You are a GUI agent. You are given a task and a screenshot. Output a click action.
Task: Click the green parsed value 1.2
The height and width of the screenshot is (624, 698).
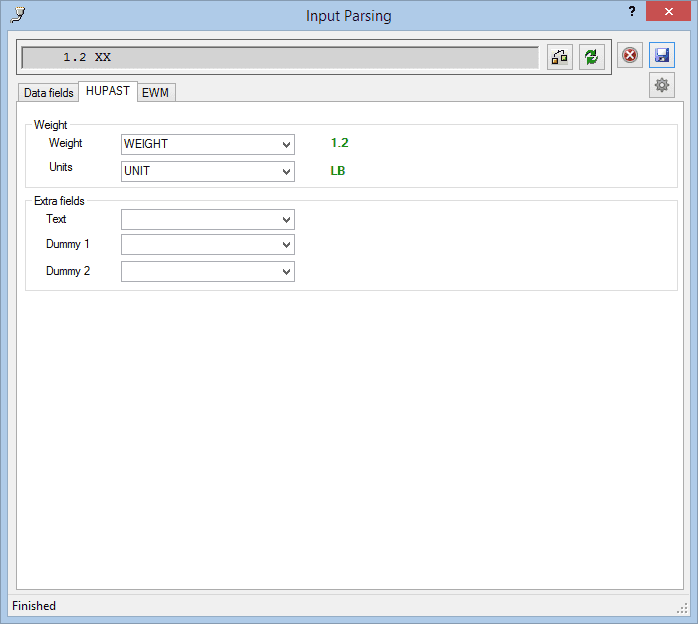[x=340, y=143]
